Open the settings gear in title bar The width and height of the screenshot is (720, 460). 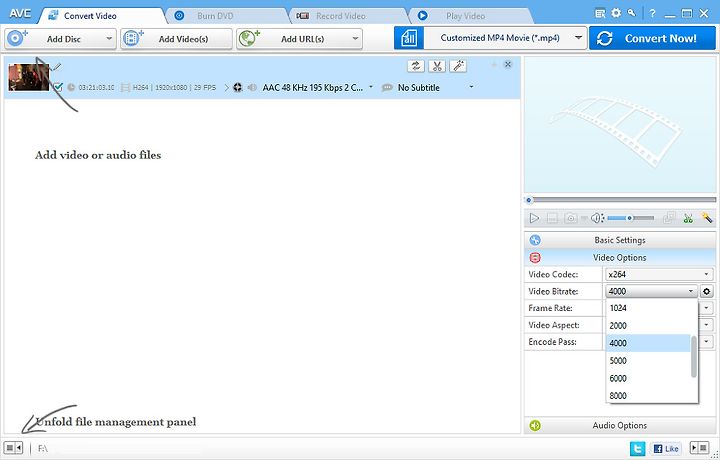[x=616, y=13]
